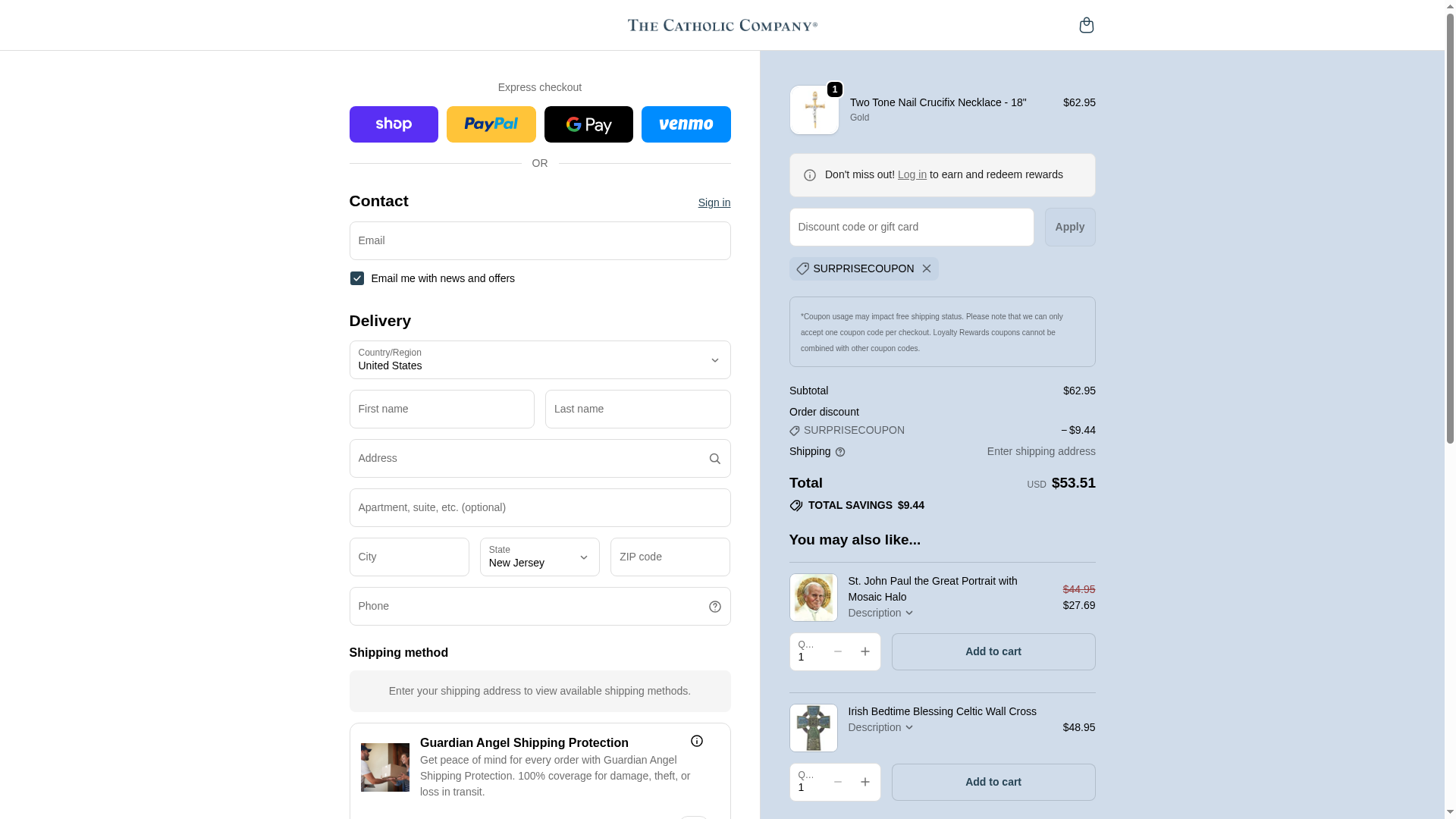Expand Description for St. John Paul portrait
Viewport: 1456px width, 819px height.
[880, 613]
